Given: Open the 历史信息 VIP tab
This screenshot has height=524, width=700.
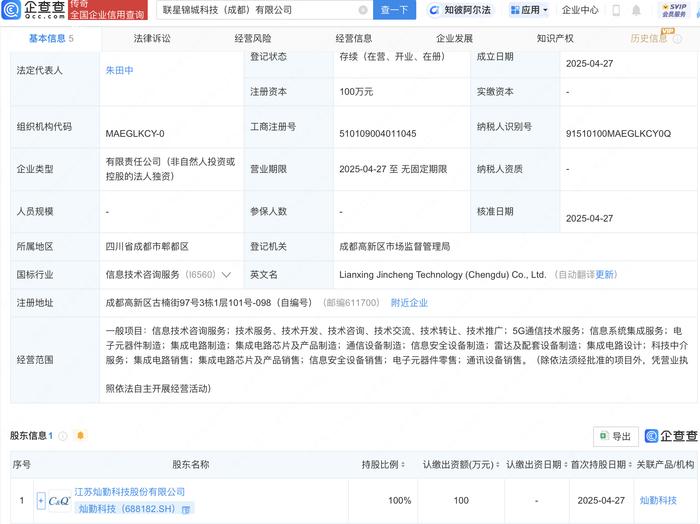Looking at the screenshot, I should (x=649, y=38).
